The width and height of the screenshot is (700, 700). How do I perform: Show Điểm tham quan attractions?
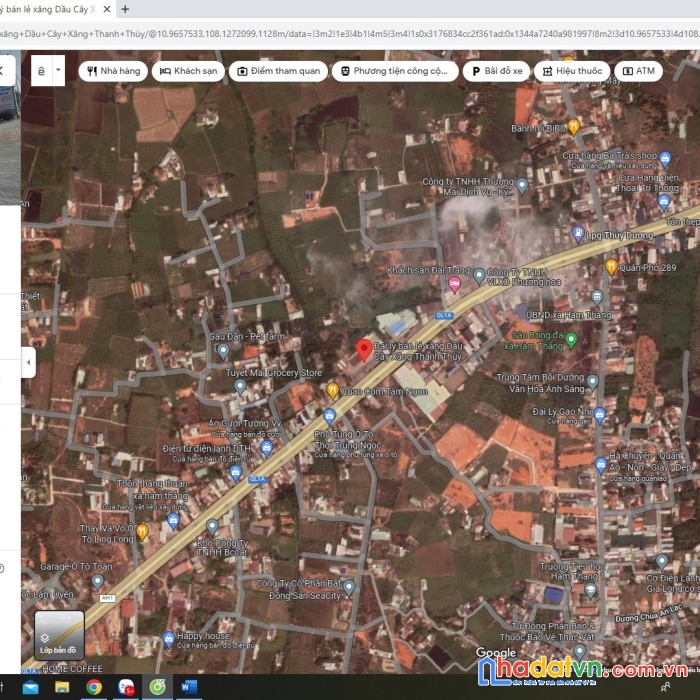279,71
